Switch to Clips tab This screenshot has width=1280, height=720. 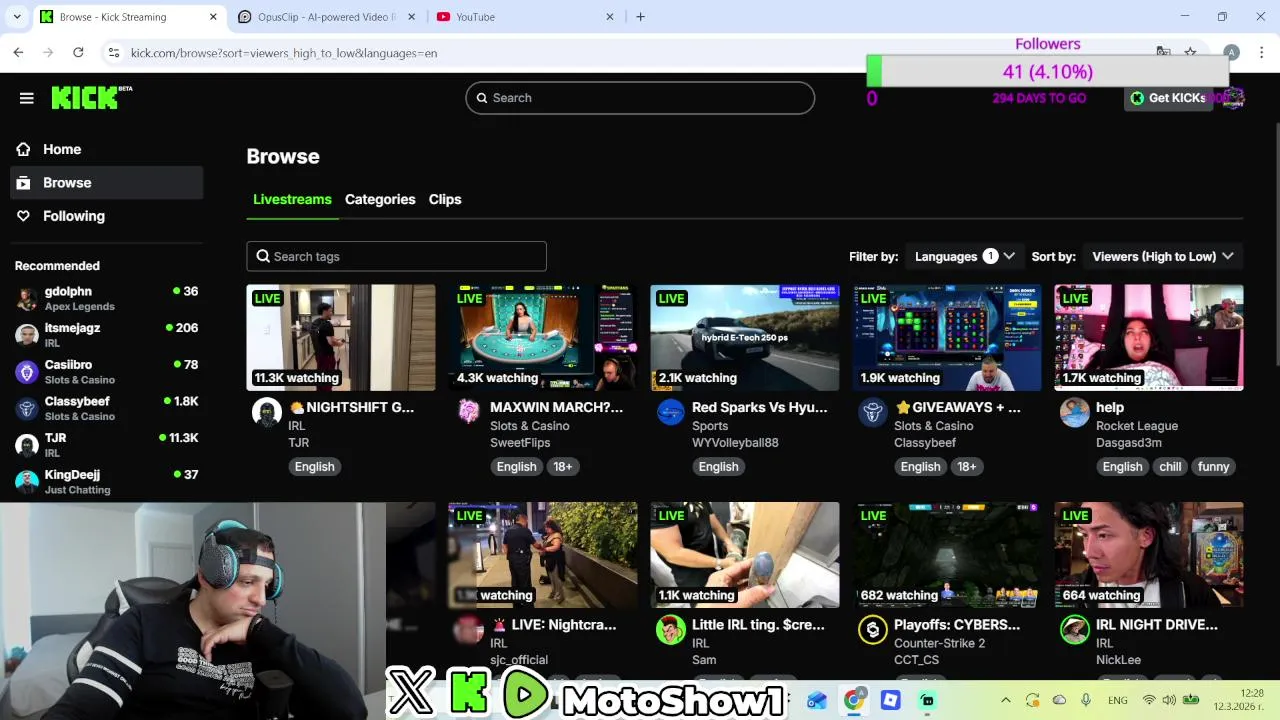pyautogui.click(x=445, y=199)
